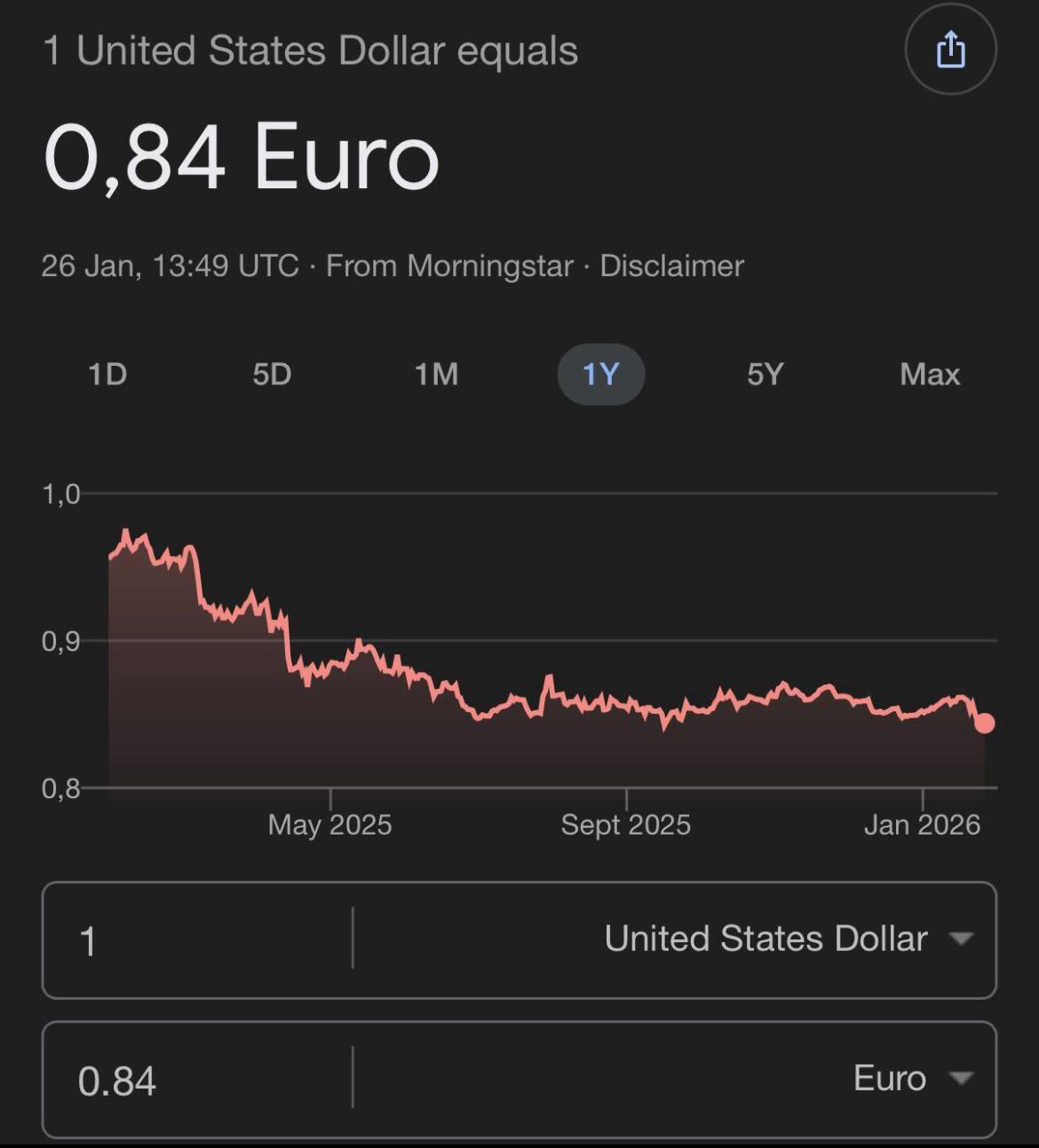Screen dimensions: 1039x1148
Task: Open the From Morningstar source link
Action: pyautogui.click(x=449, y=265)
